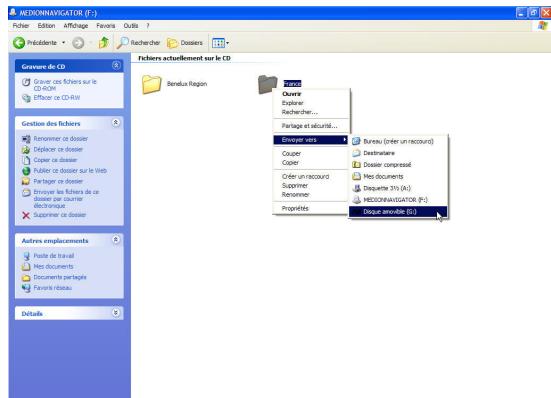Toggle the Dossiers folders pane
This screenshot has width=551, height=398.
185,43
